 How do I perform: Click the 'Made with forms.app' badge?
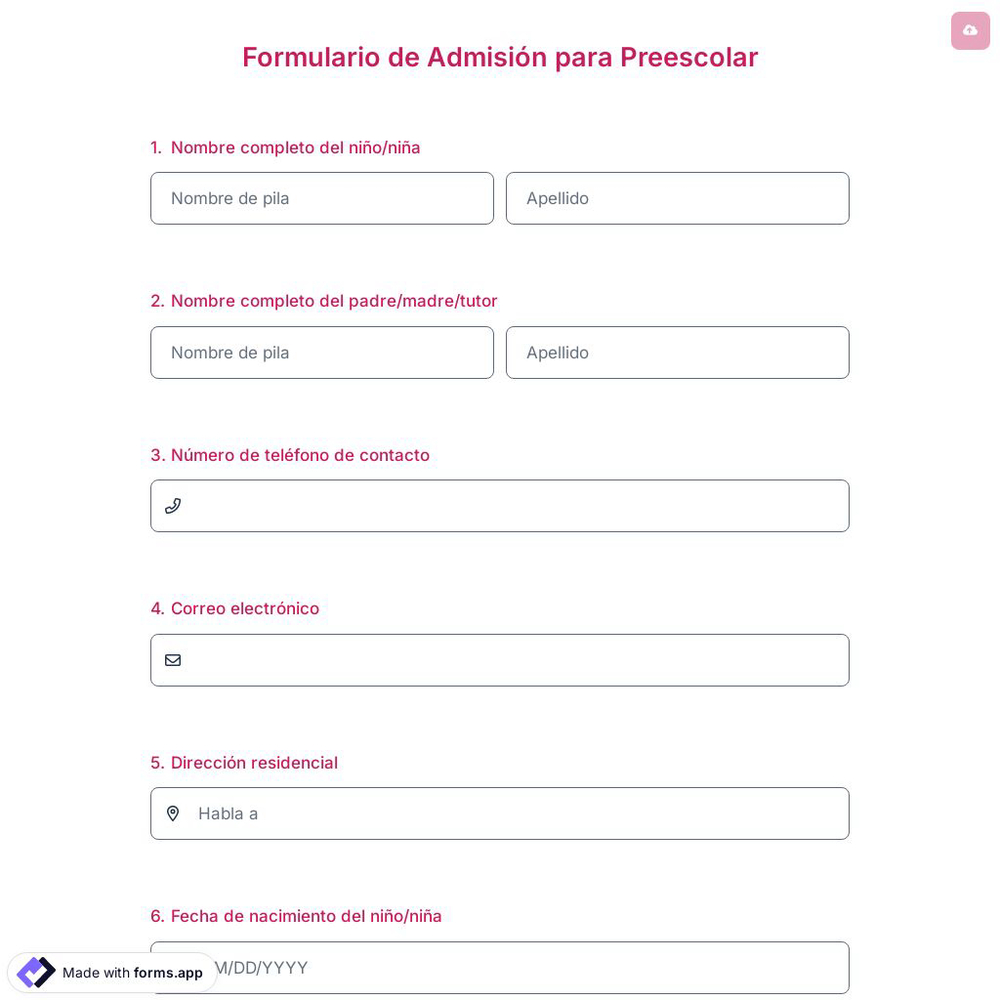point(112,972)
